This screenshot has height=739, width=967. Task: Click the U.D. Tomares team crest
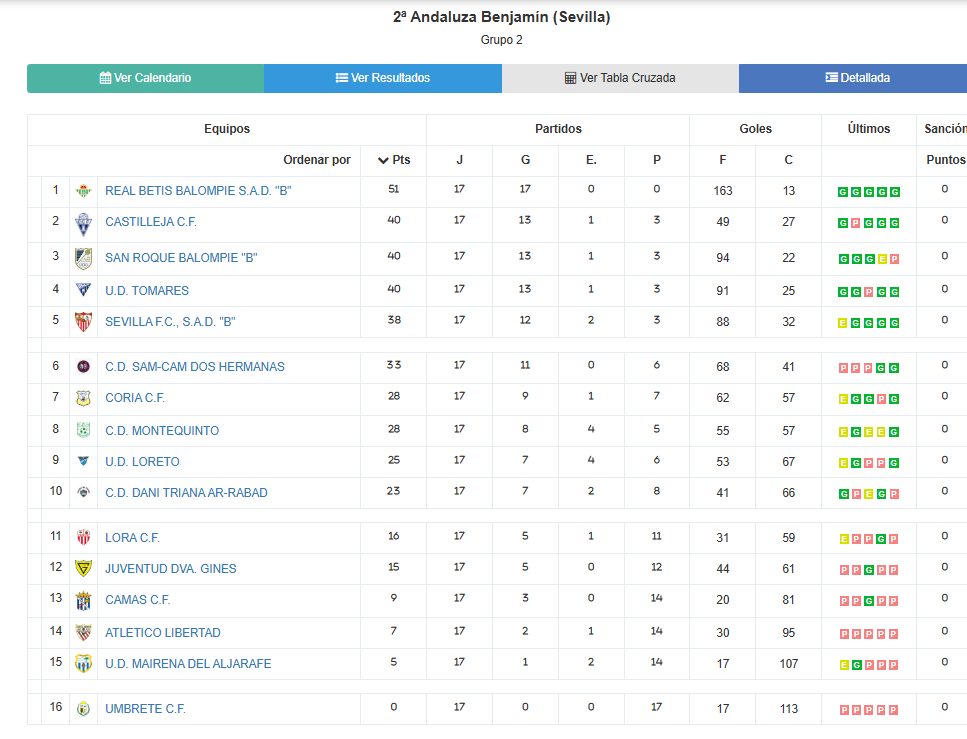(83, 290)
